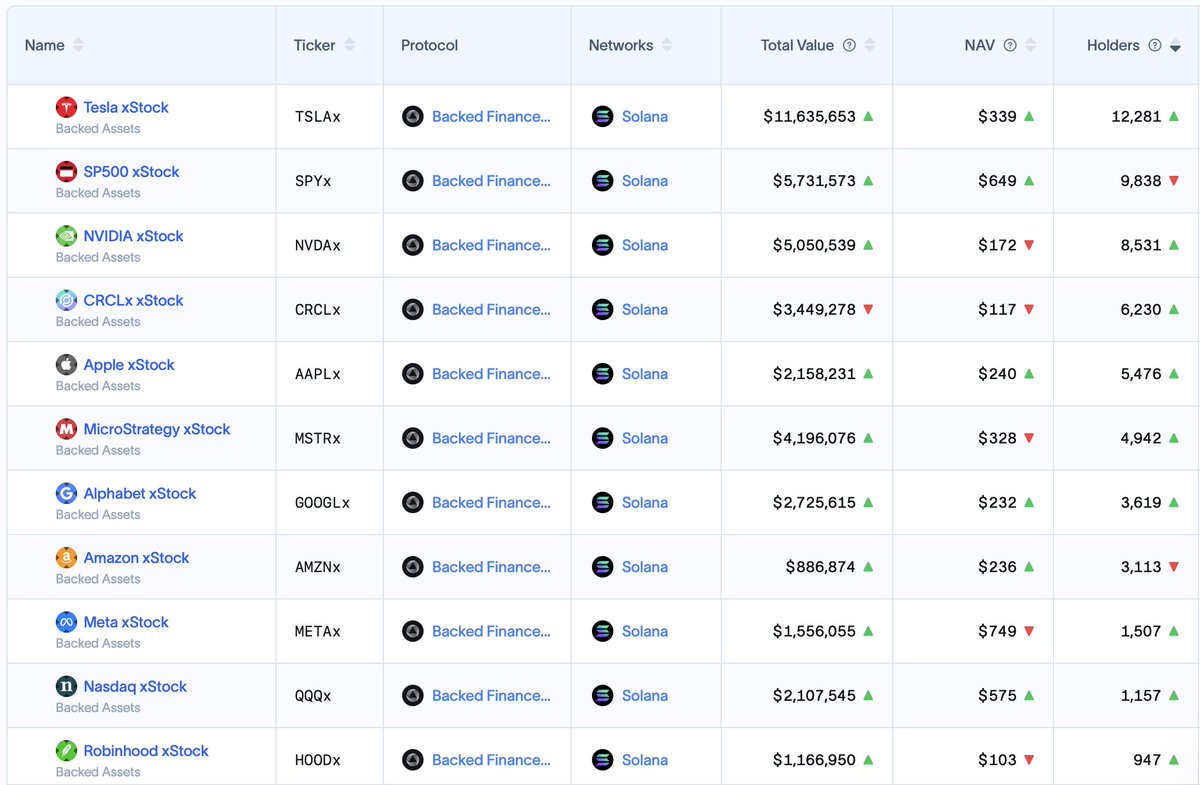Sort table by Total Value arrows
The height and width of the screenshot is (785, 1200).
[x=869, y=45]
